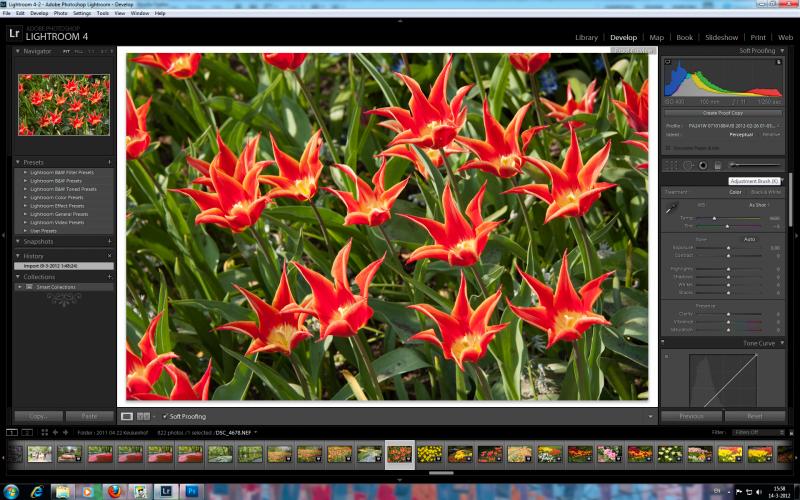
Task: Add a new collection with the plus icon
Action: pyautogui.click(x=109, y=277)
